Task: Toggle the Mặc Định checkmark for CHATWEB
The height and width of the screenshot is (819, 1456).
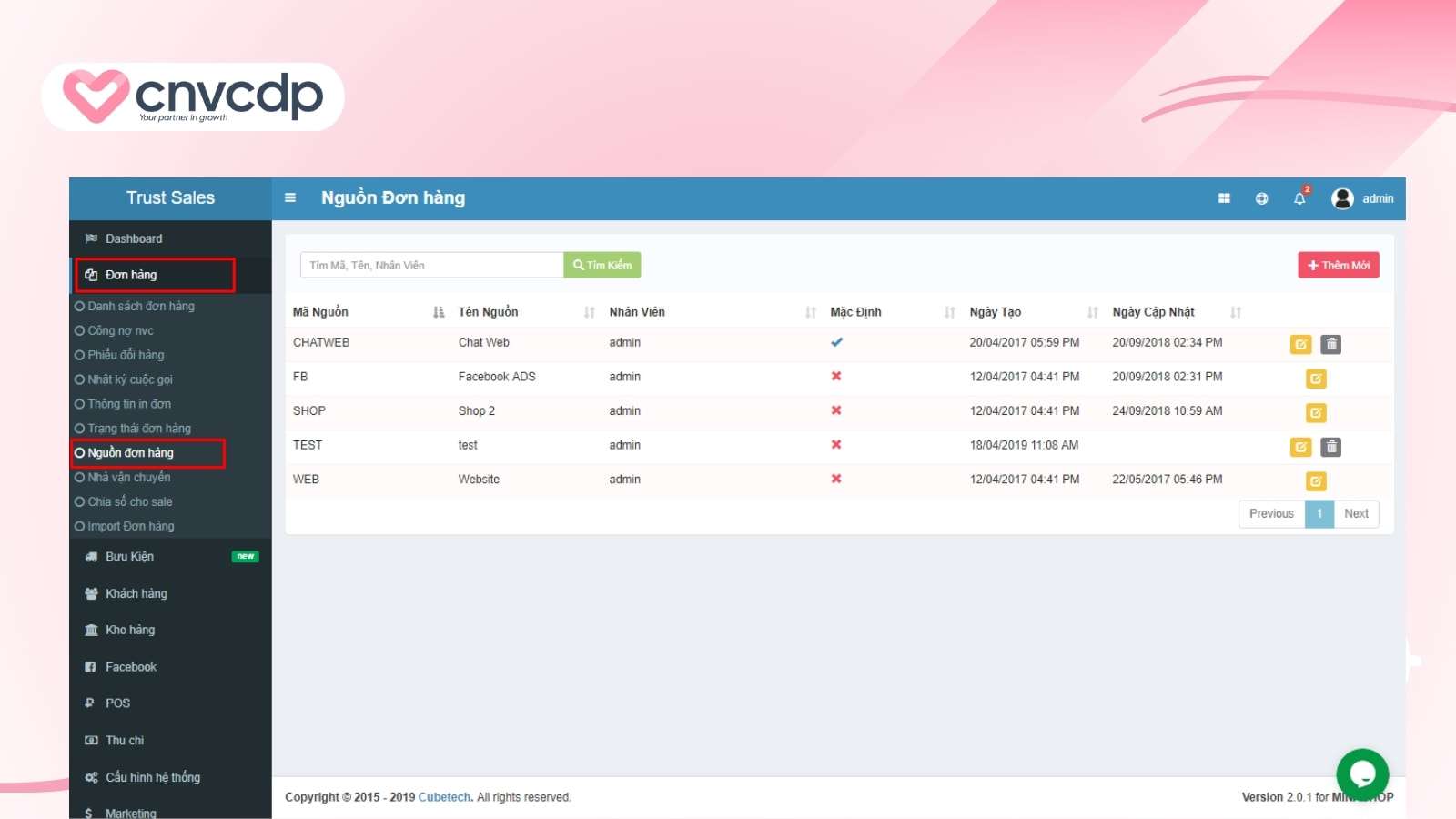Action: pos(835,342)
